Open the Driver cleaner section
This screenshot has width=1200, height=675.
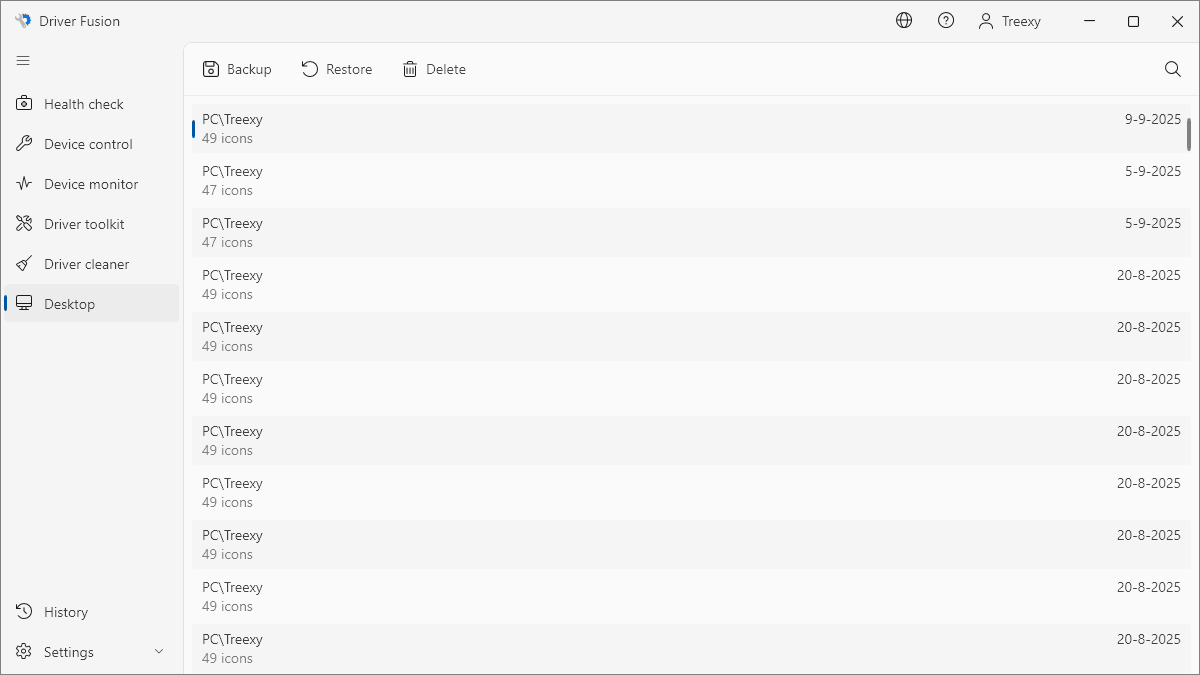tap(86, 264)
